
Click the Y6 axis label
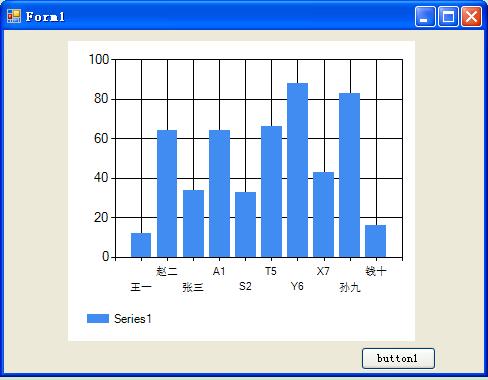click(297, 286)
